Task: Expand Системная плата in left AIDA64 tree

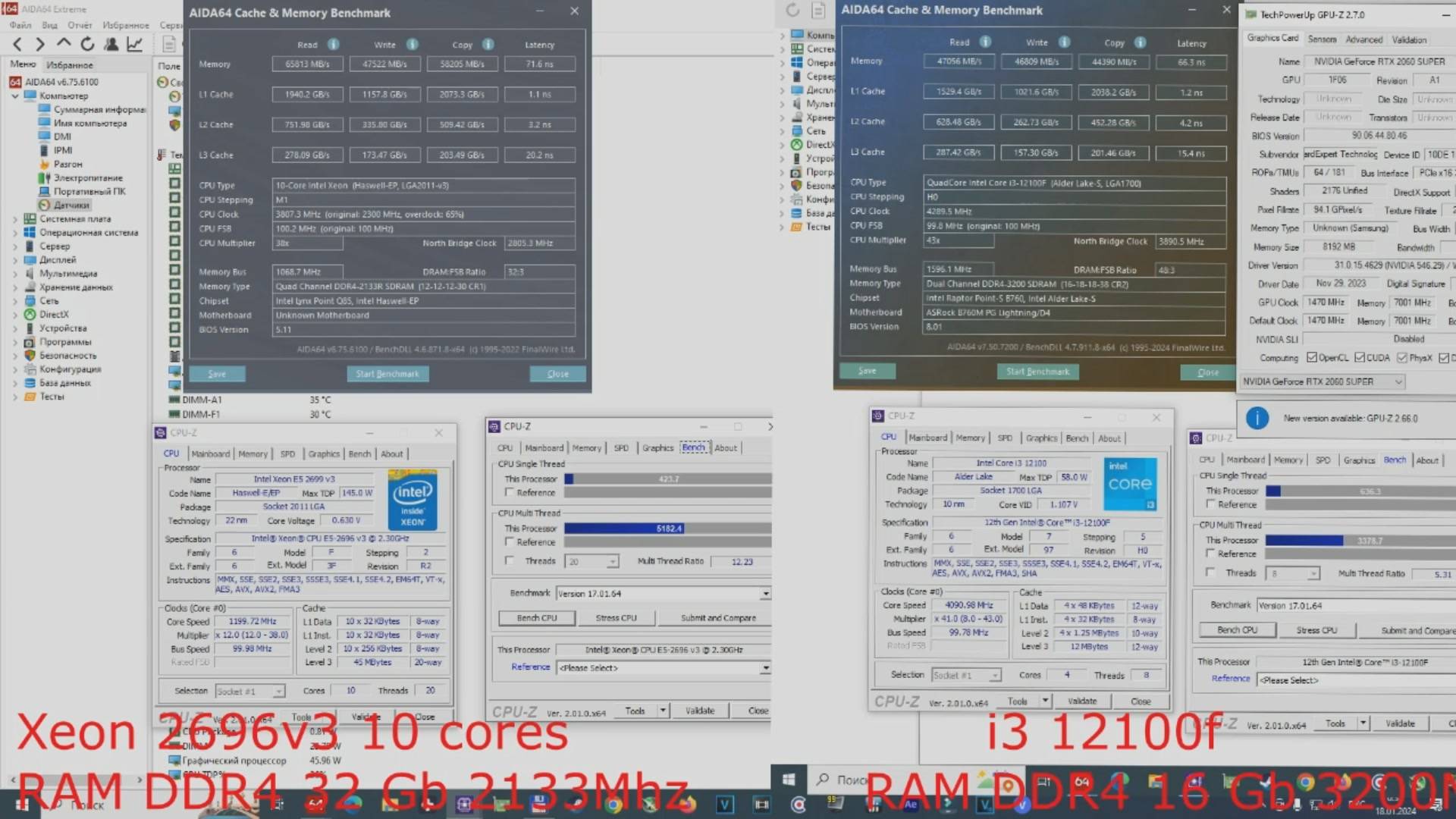Action: point(15,219)
